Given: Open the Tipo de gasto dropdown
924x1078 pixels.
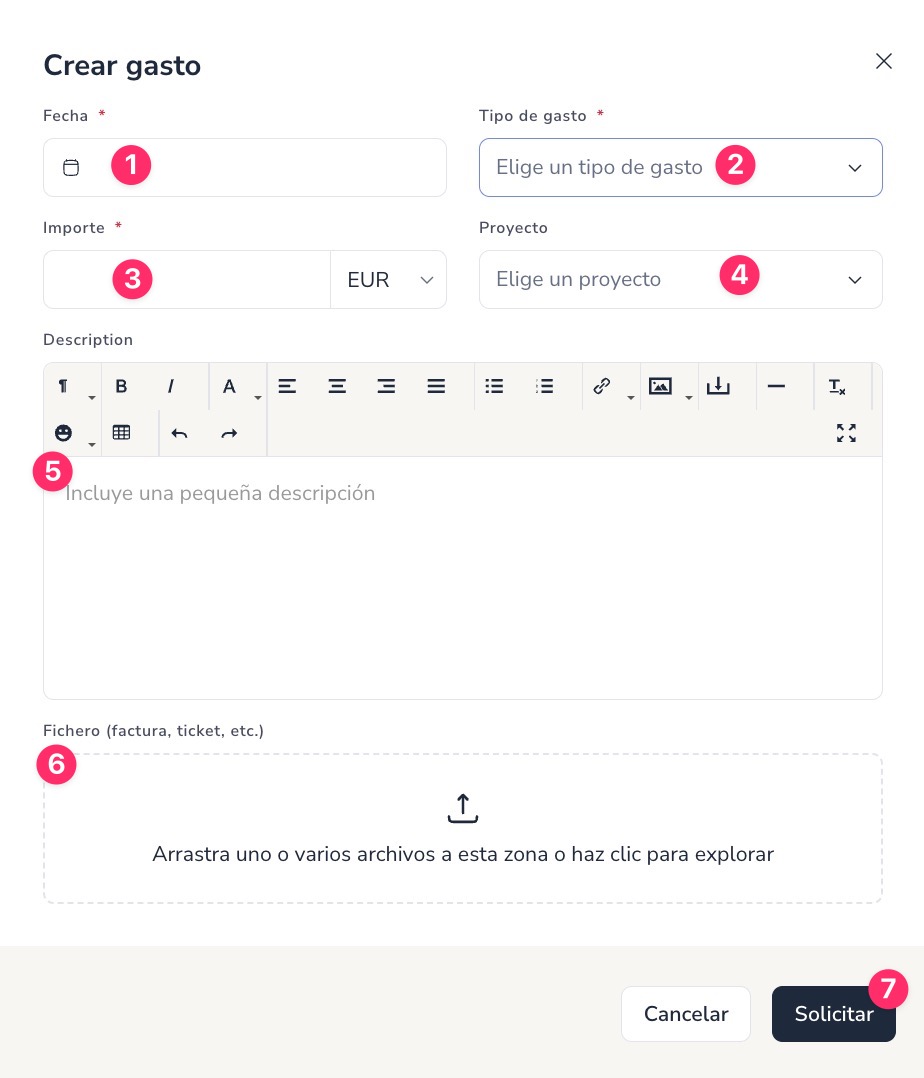Looking at the screenshot, I should pyautogui.click(x=681, y=168).
